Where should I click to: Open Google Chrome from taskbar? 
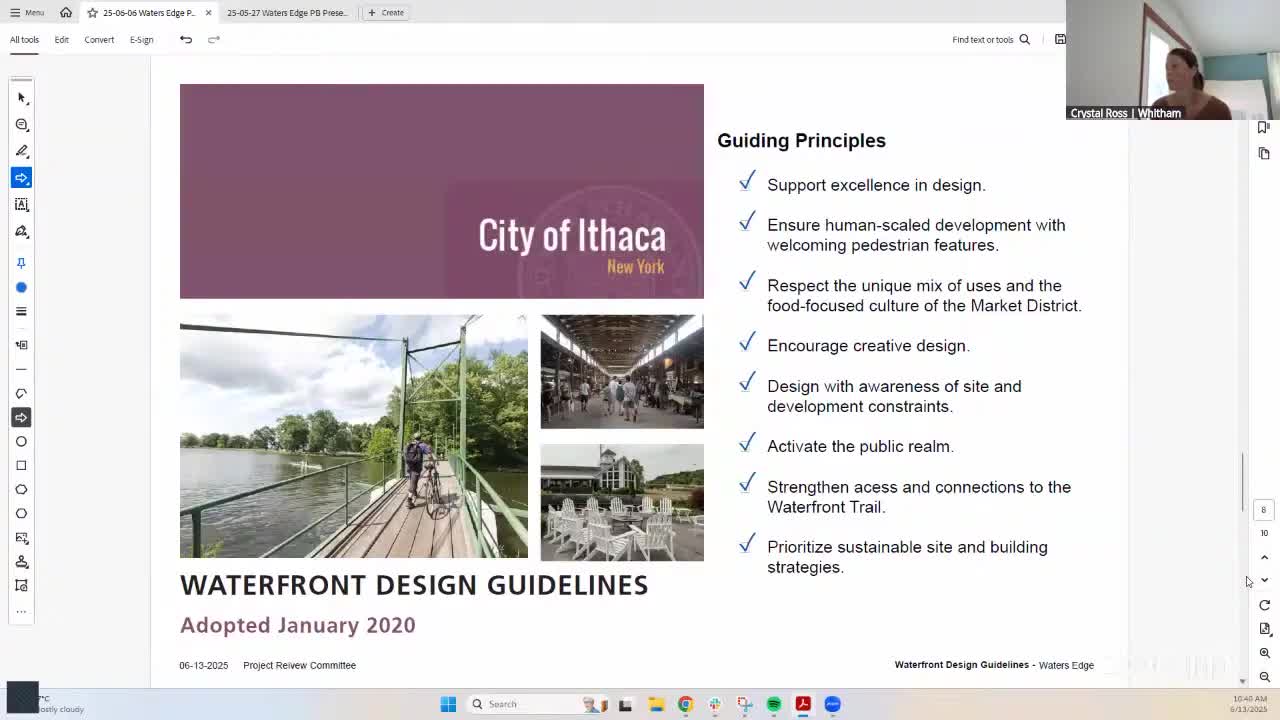(x=685, y=704)
